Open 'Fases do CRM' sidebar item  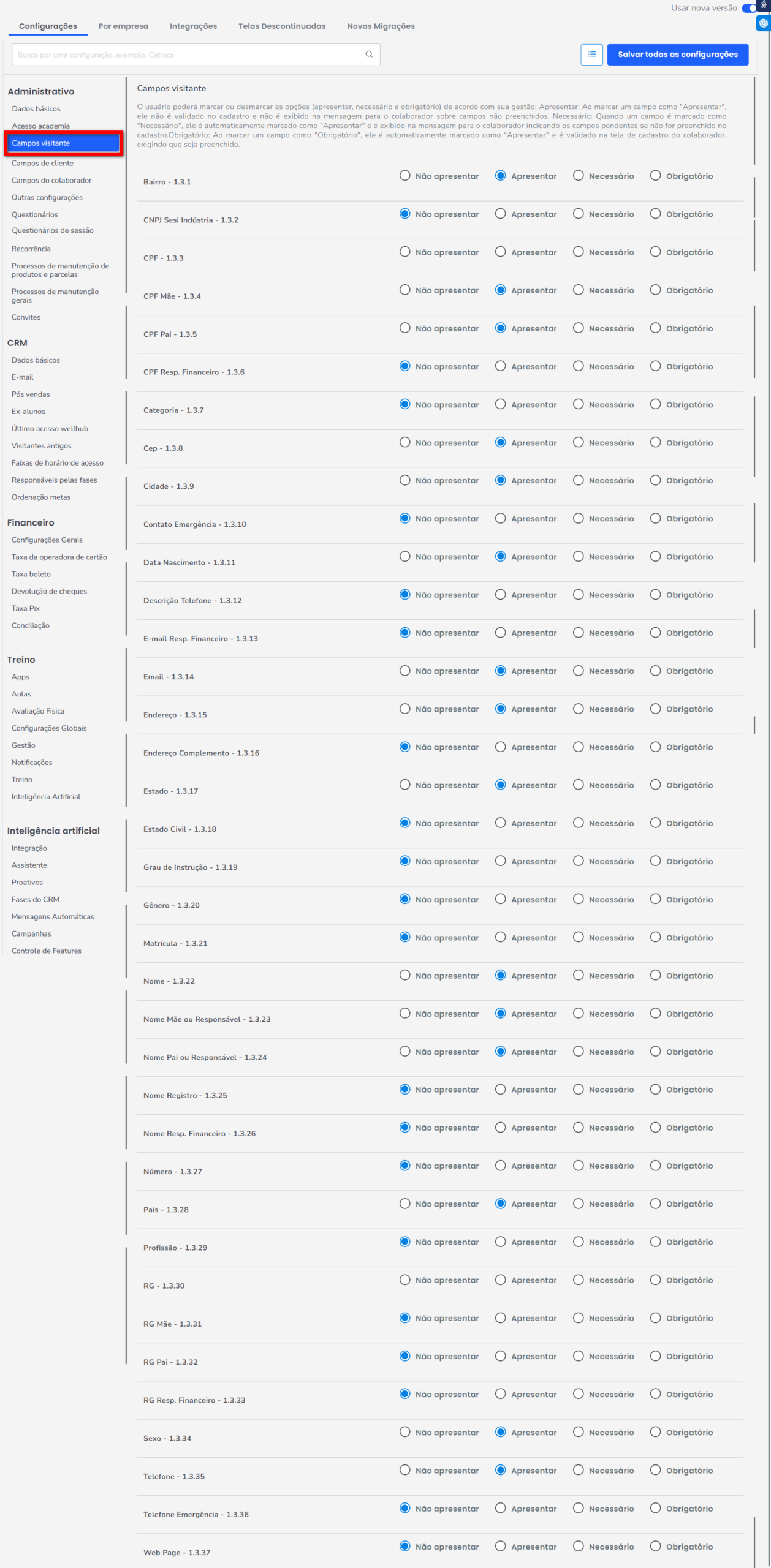pyautogui.click(x=36, y=900)
